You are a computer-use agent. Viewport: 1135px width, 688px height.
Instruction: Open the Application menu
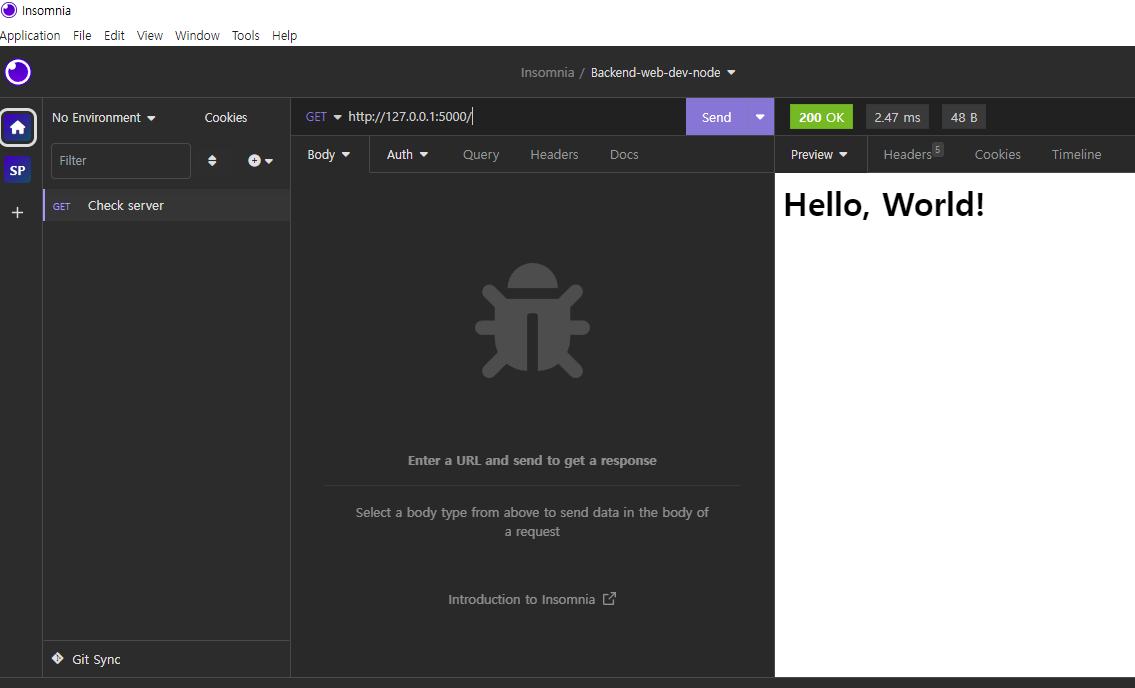click(30, 35)
